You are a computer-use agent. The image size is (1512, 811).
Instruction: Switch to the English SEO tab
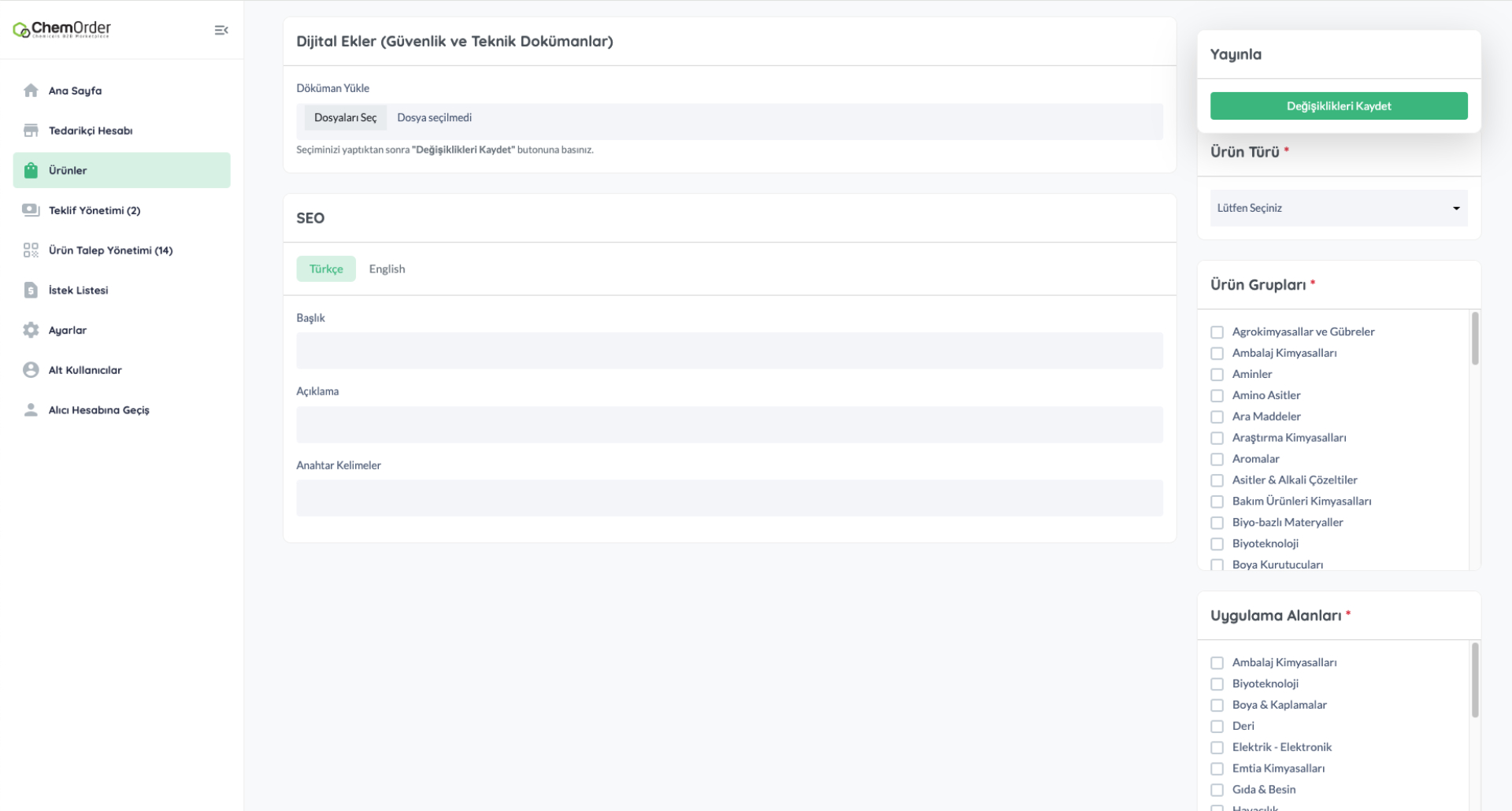(x=387, y=269)
